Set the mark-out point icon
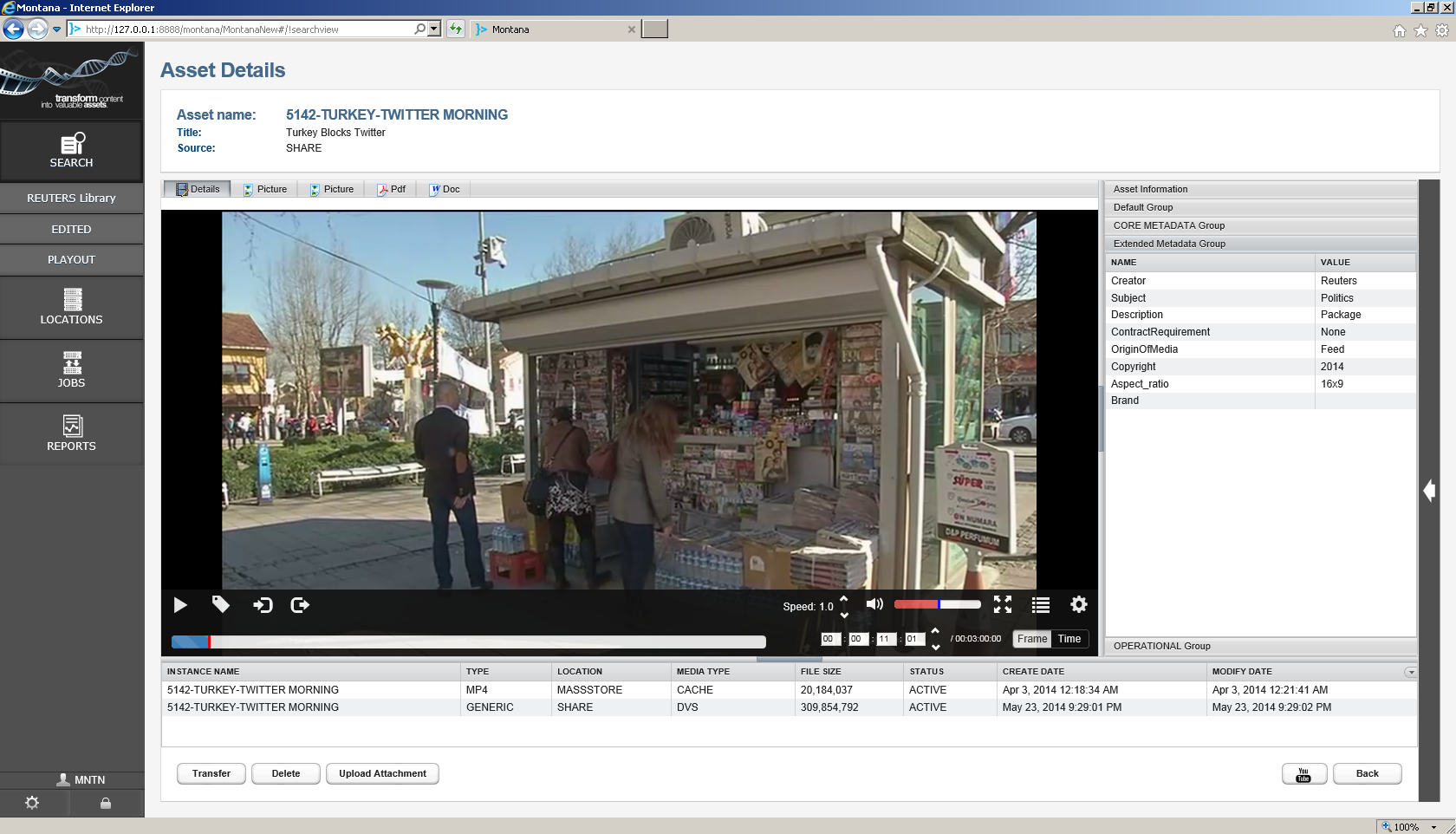 tap(300, 605)
